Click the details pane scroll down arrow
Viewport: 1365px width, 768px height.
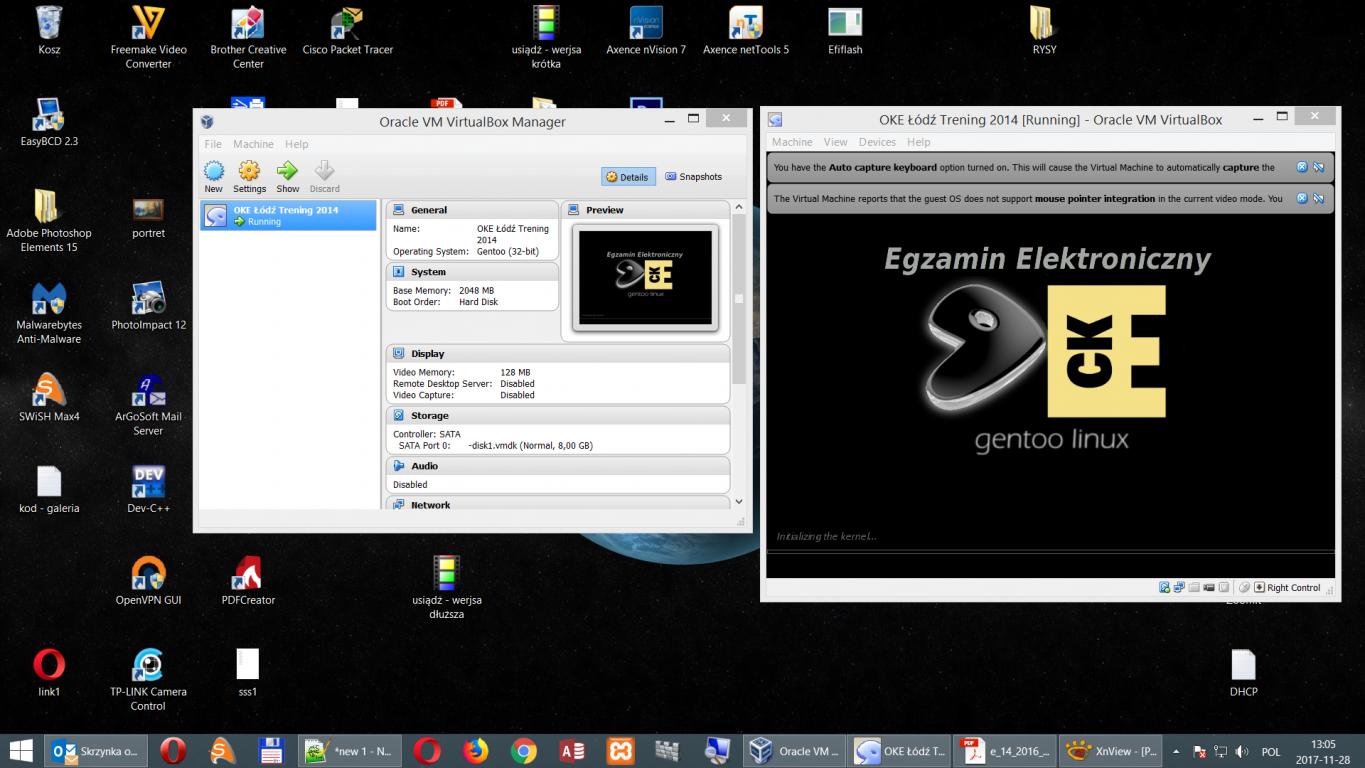(739, 502)
